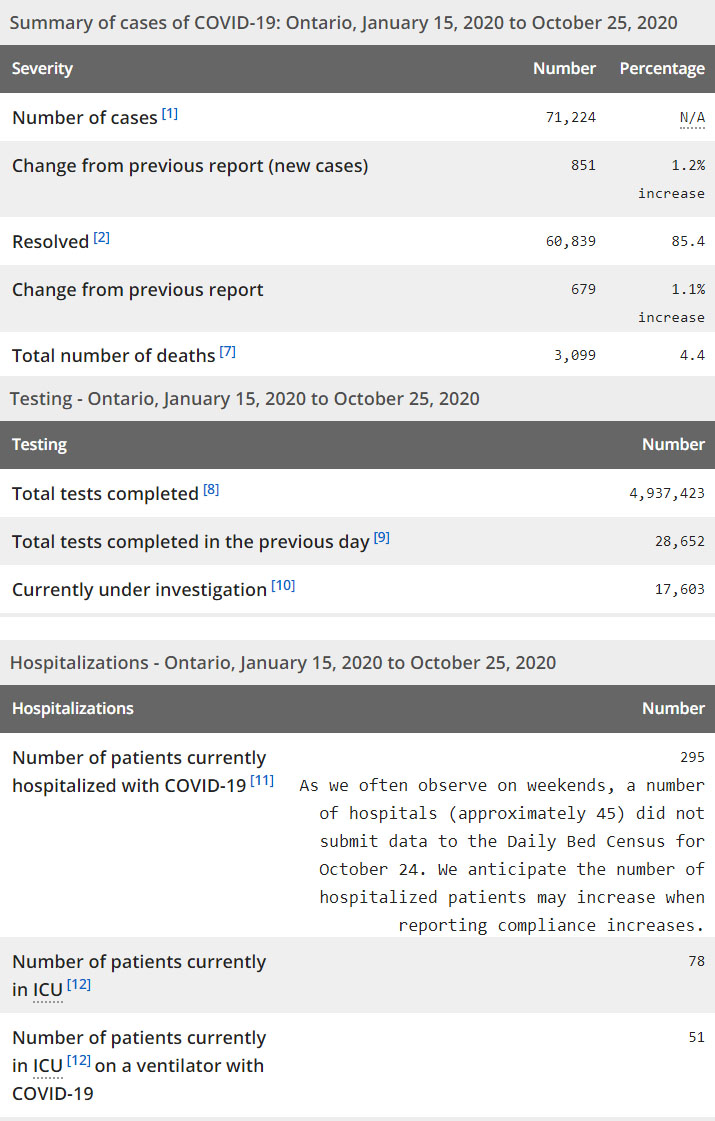
Task: Follow footnote 8 beside Total tests completed
Action: click(x=211, y=490)
